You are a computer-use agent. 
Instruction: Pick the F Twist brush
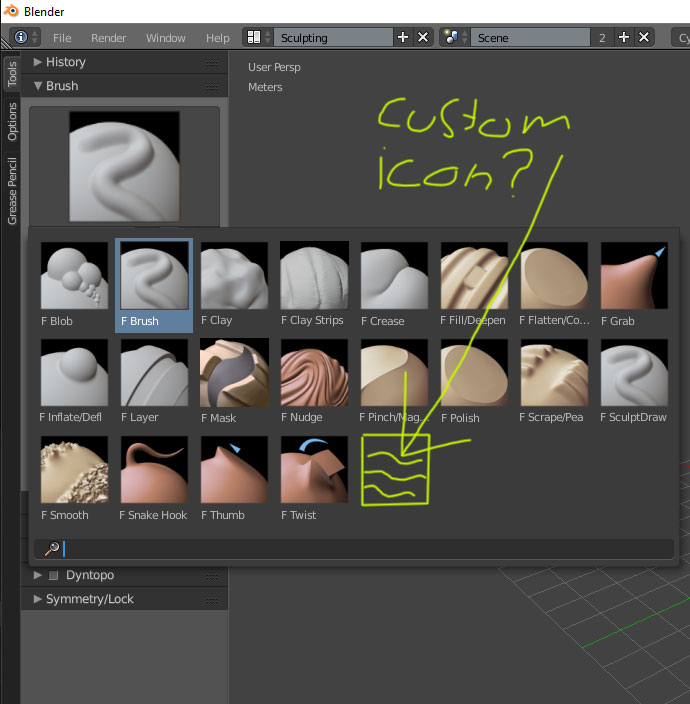314,469
